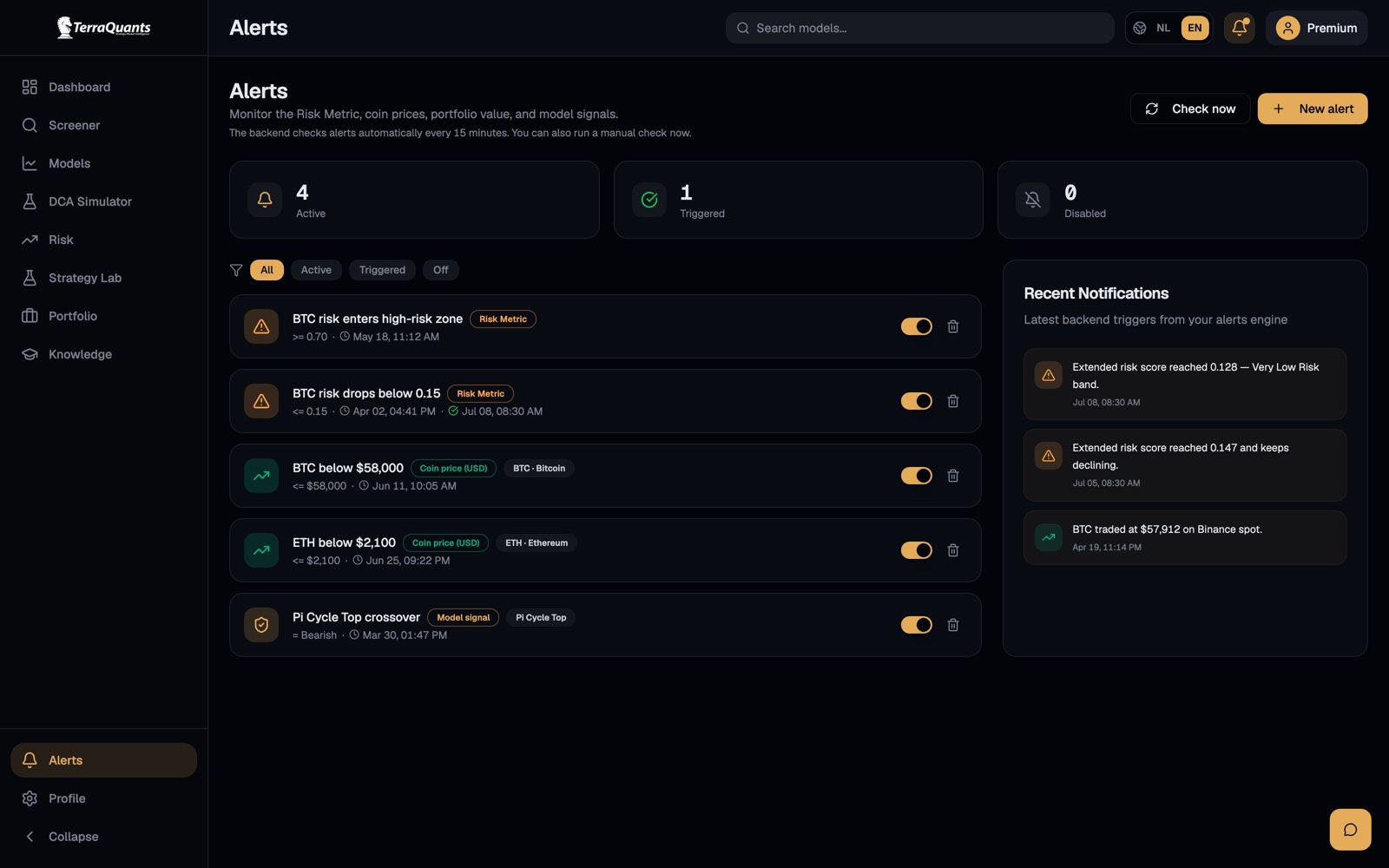Show alerts that are Off
The width and height of the screenshot is (1389, 868).
[441, 270]
